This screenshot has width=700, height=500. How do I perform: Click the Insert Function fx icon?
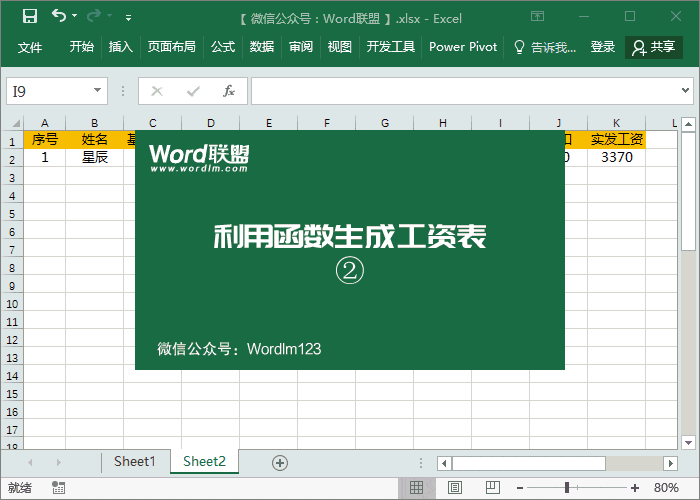(x=228, y=91)
